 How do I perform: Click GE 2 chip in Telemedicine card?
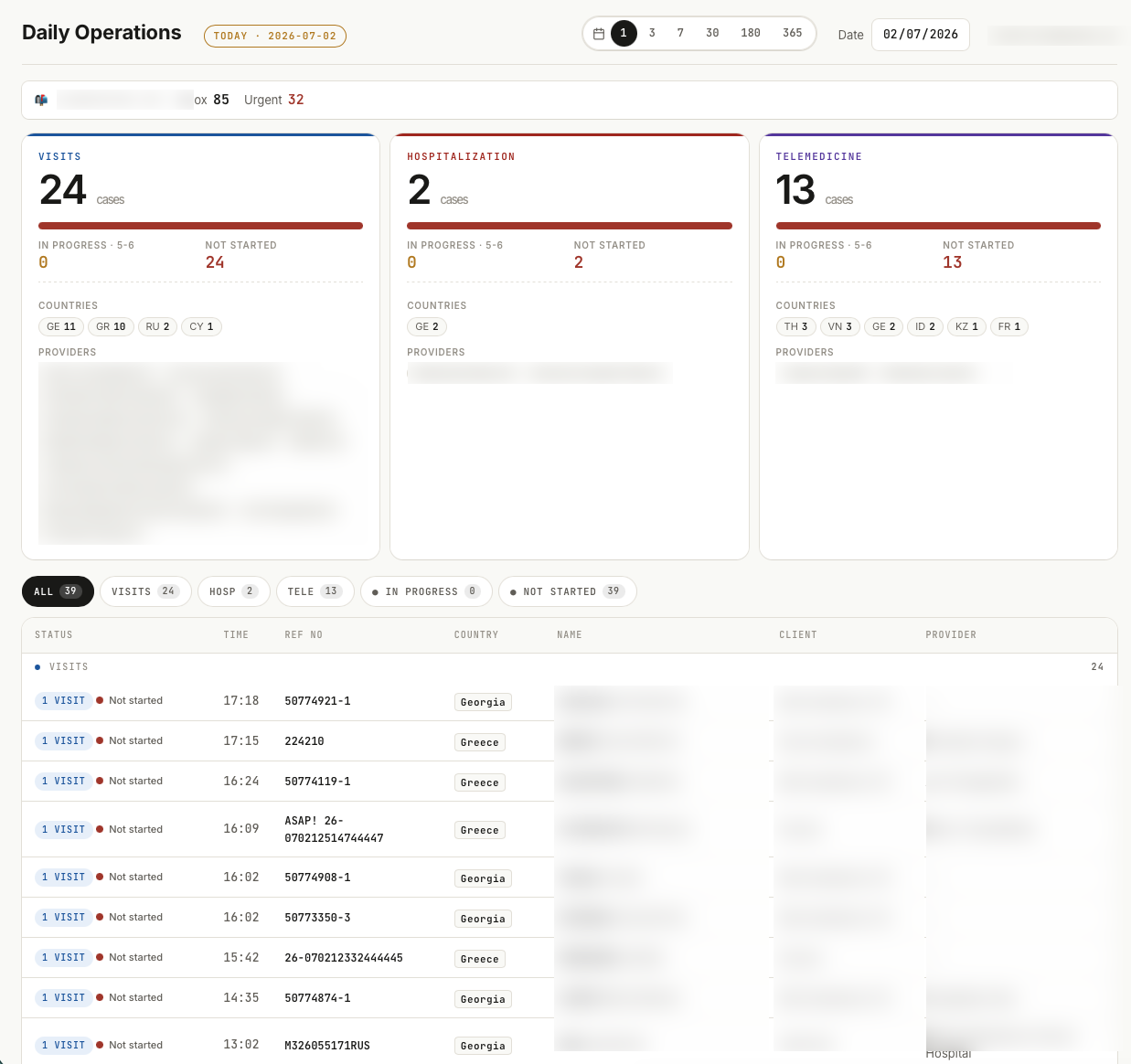(884, 326)
